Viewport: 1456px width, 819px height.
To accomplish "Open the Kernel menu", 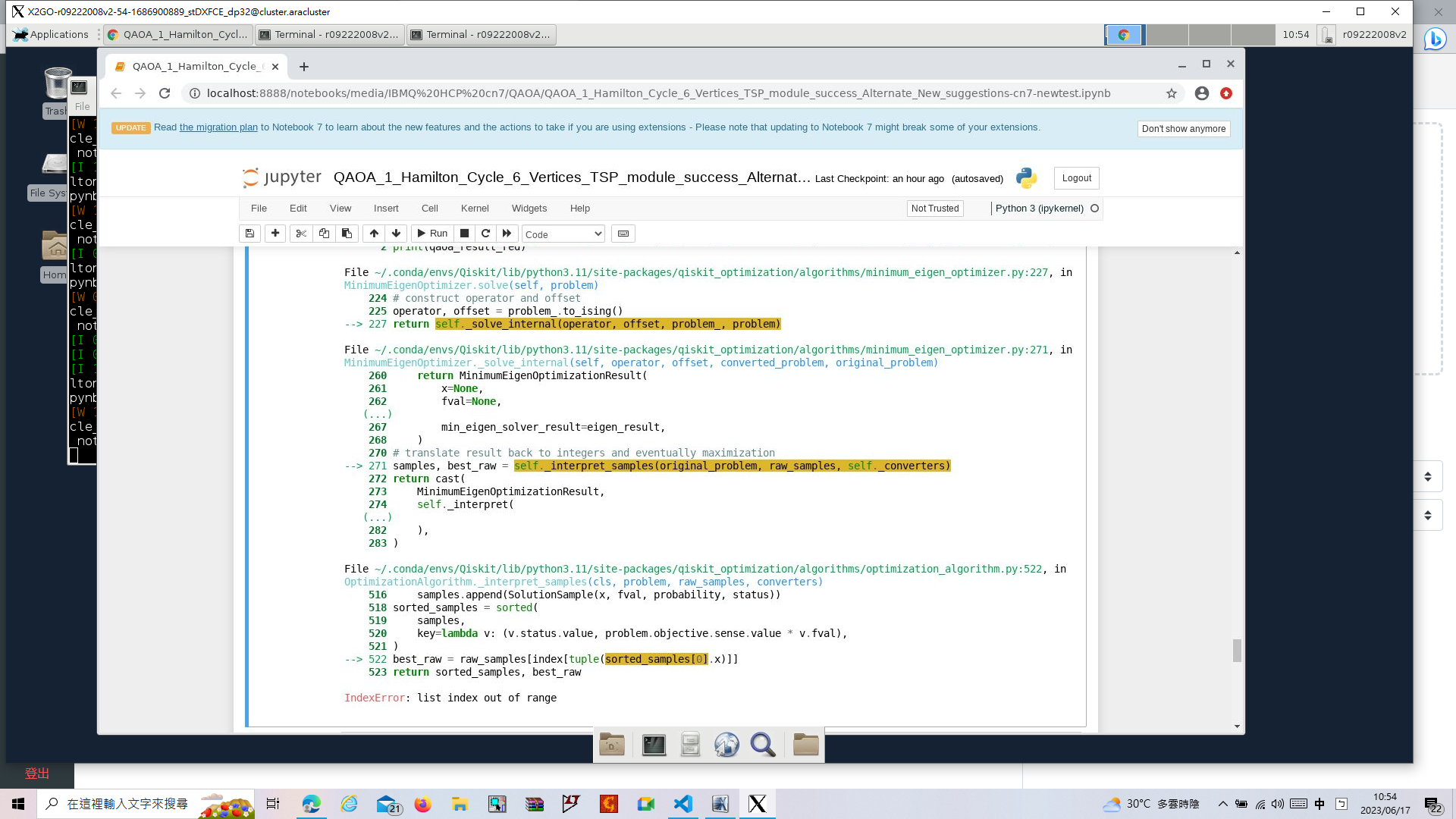I will pyautogui.click(x=475, y=209).
